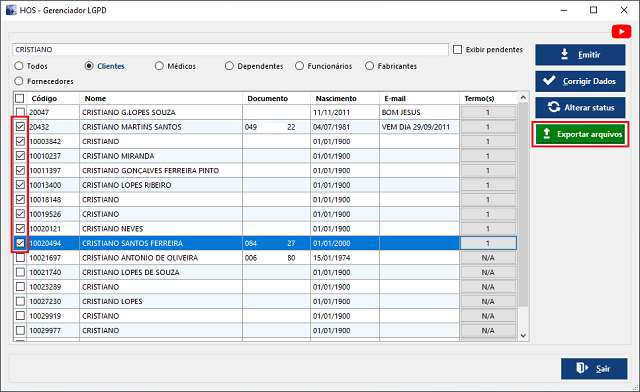Select the name CRISTIANO MIRANDA
Screen dimensions: 640x392
118,156
